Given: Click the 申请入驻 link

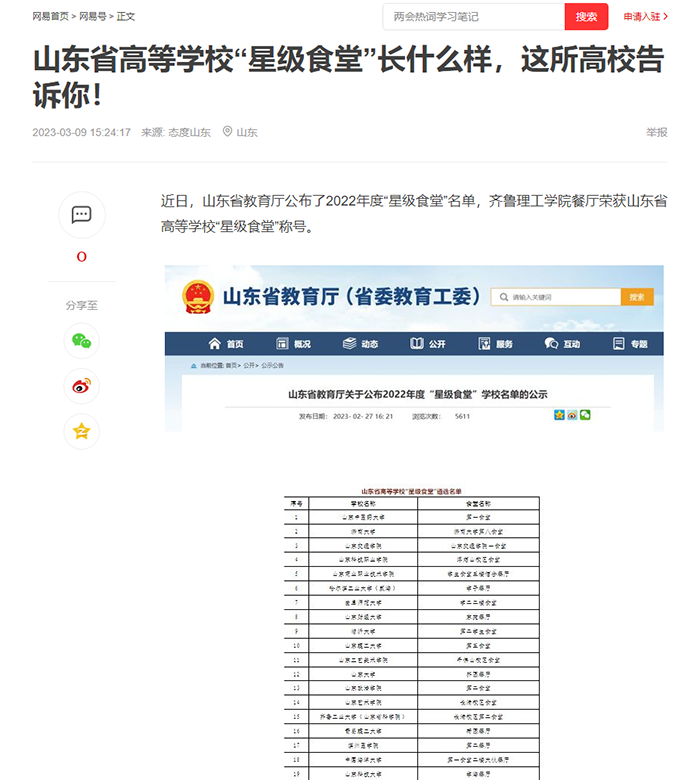Looking at the screenshot, I should (x=642, y=17).
